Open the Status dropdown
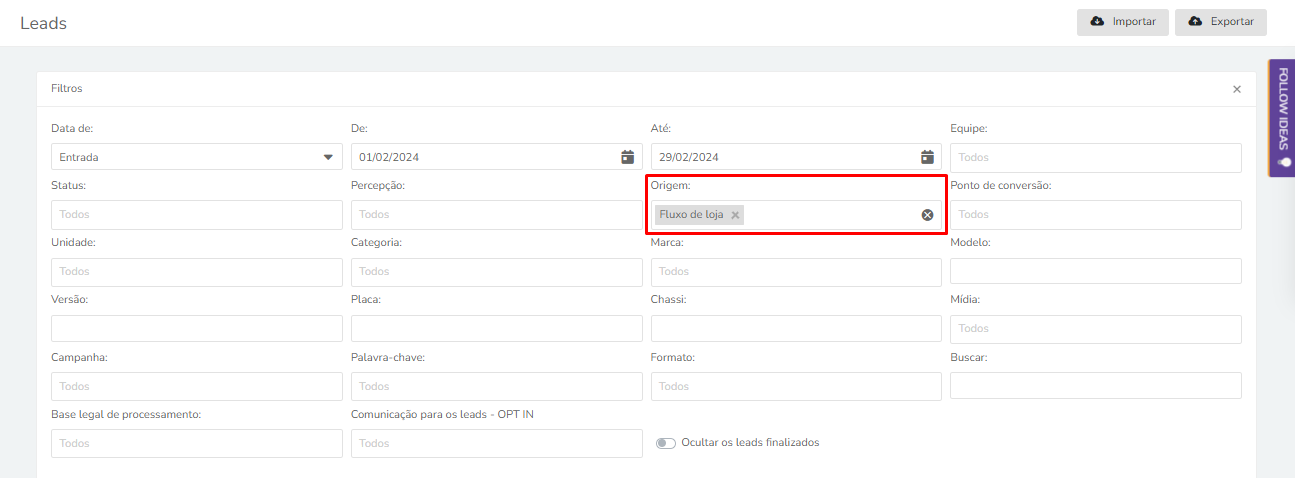Image resolution: width=1295 pixels, height=478 pixels. click(197, 215)
